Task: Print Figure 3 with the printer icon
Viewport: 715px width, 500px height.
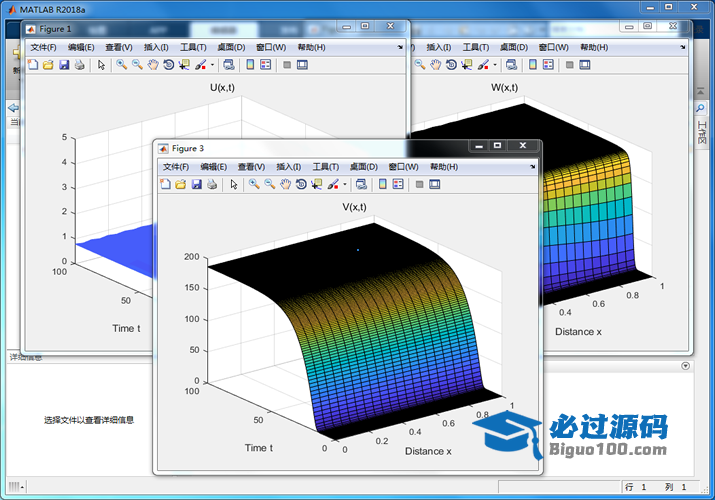Action: (x=212, y=184)
